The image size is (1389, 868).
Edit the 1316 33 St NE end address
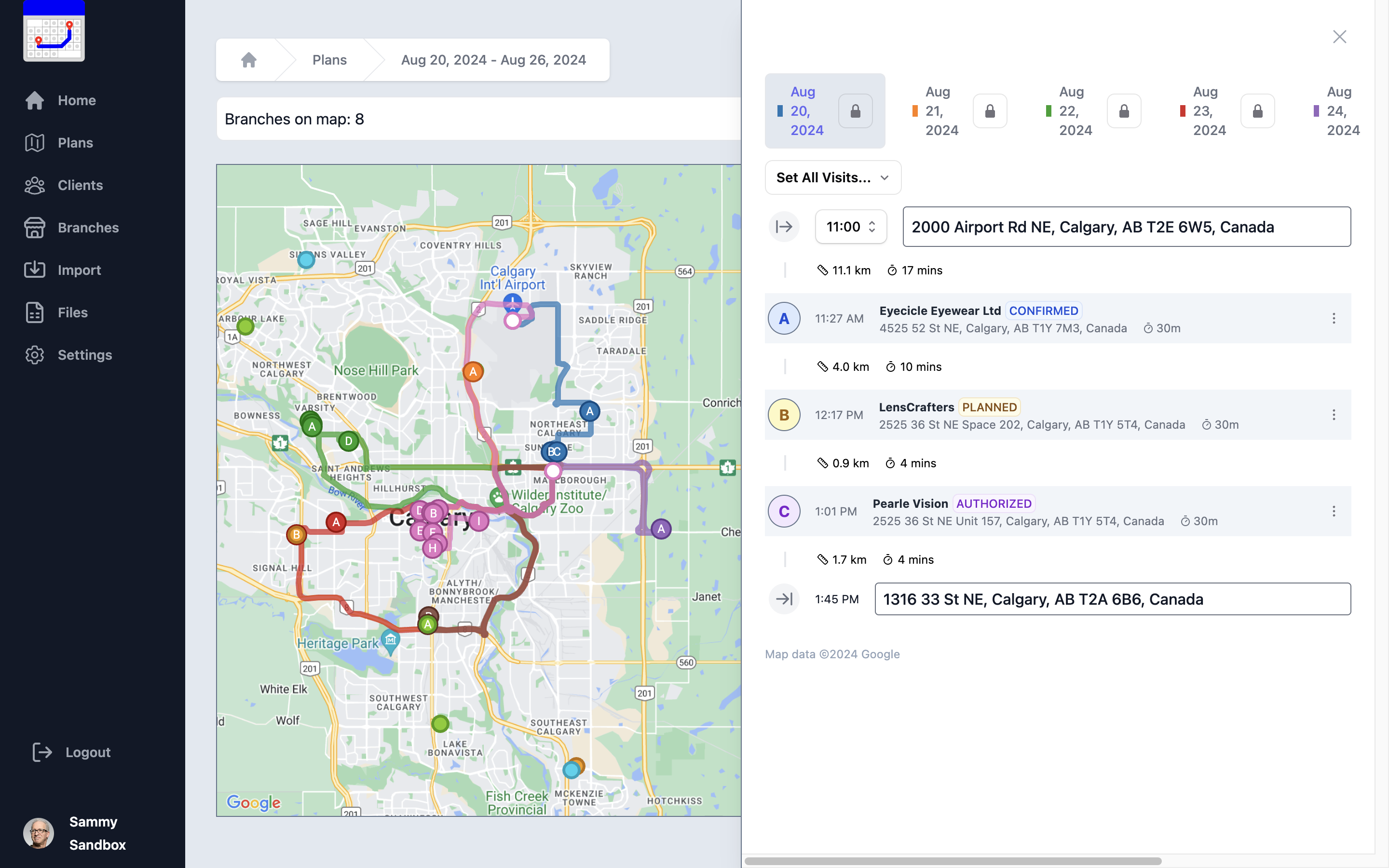[1112, 599]
